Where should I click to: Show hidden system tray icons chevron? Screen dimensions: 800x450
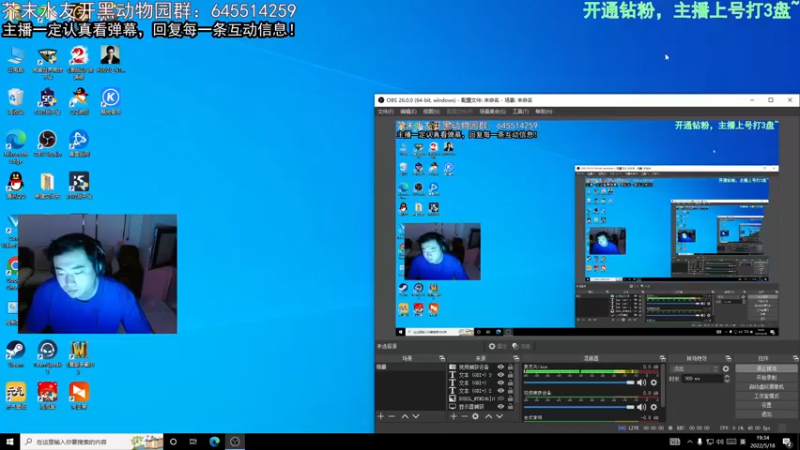[690, 442]
